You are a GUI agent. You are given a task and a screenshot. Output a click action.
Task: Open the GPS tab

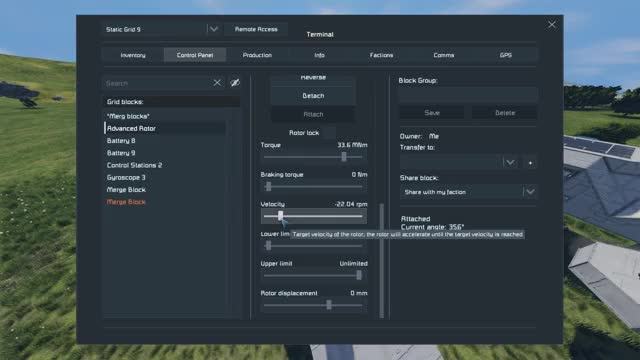506,55
